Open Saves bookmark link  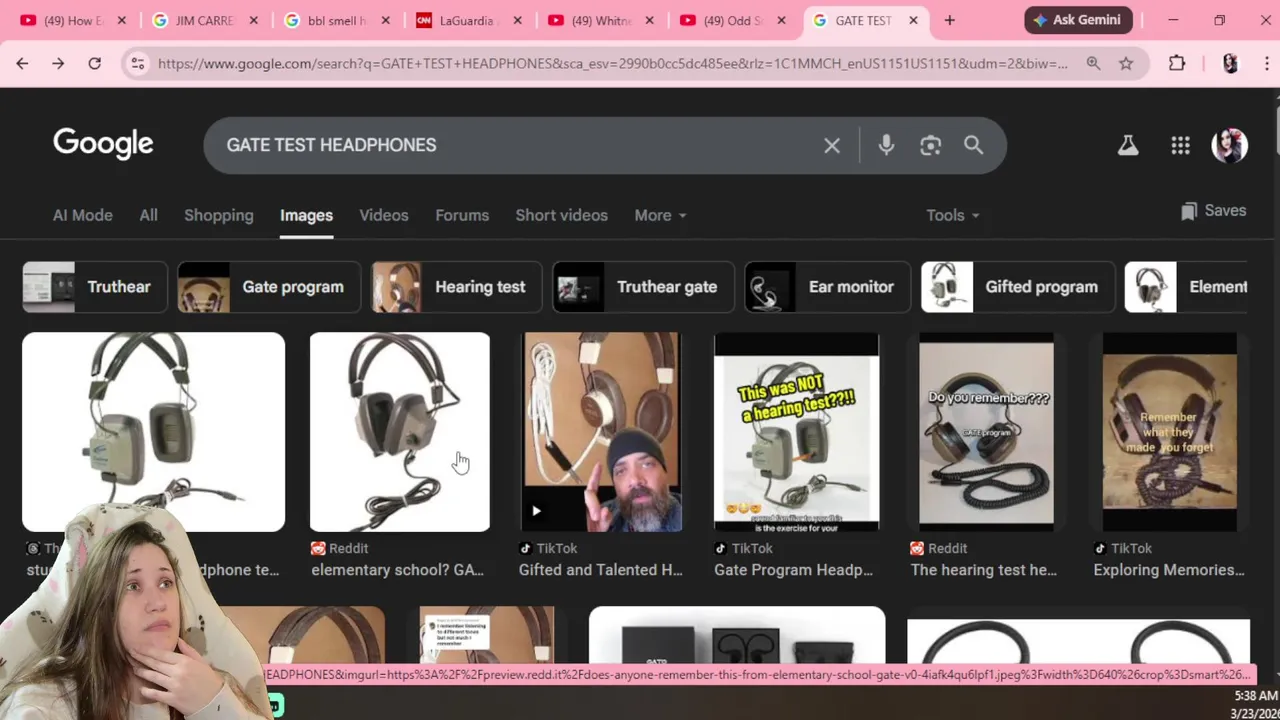point(1213,211)
